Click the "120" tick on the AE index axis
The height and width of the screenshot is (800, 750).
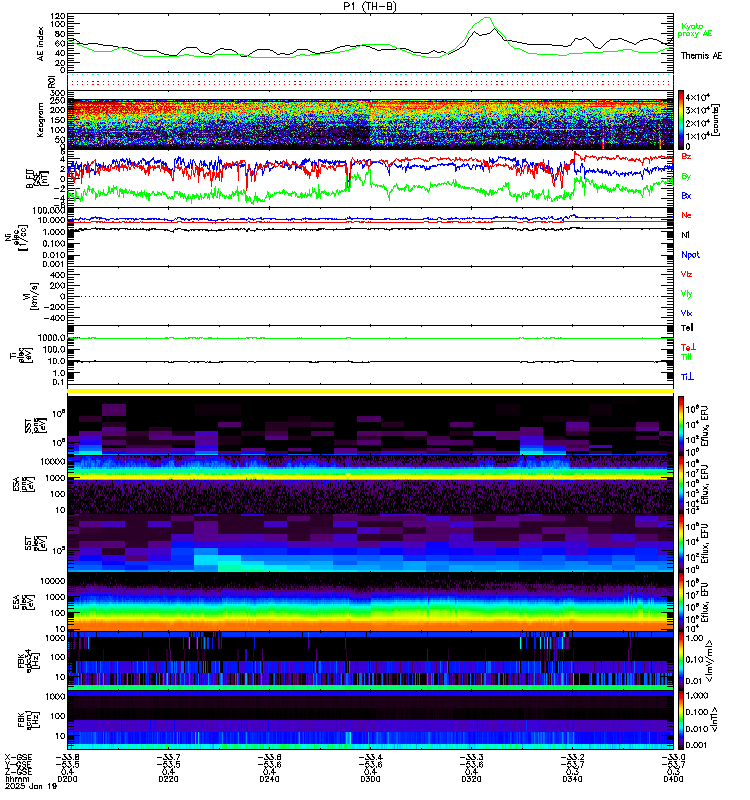point(58,16)
